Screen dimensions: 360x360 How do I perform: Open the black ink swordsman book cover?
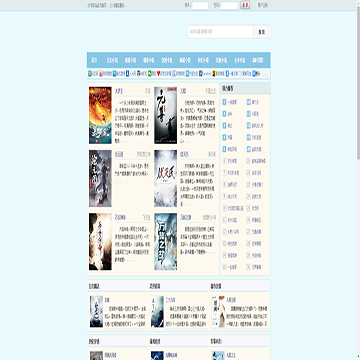point(165,115)
